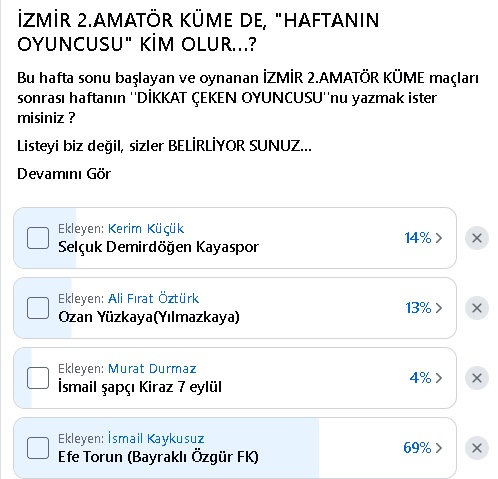Click the 14% vote percentage
498x479 pixels.
click(418, 238)
